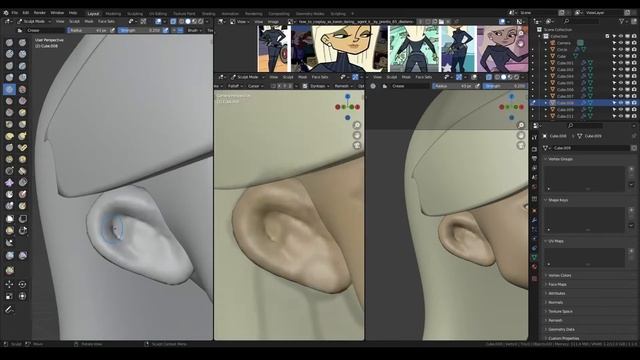640x360 pixels.
Task: Toggle Y mirror symmetry in middle viewport
Action: [x=285, y=86]
